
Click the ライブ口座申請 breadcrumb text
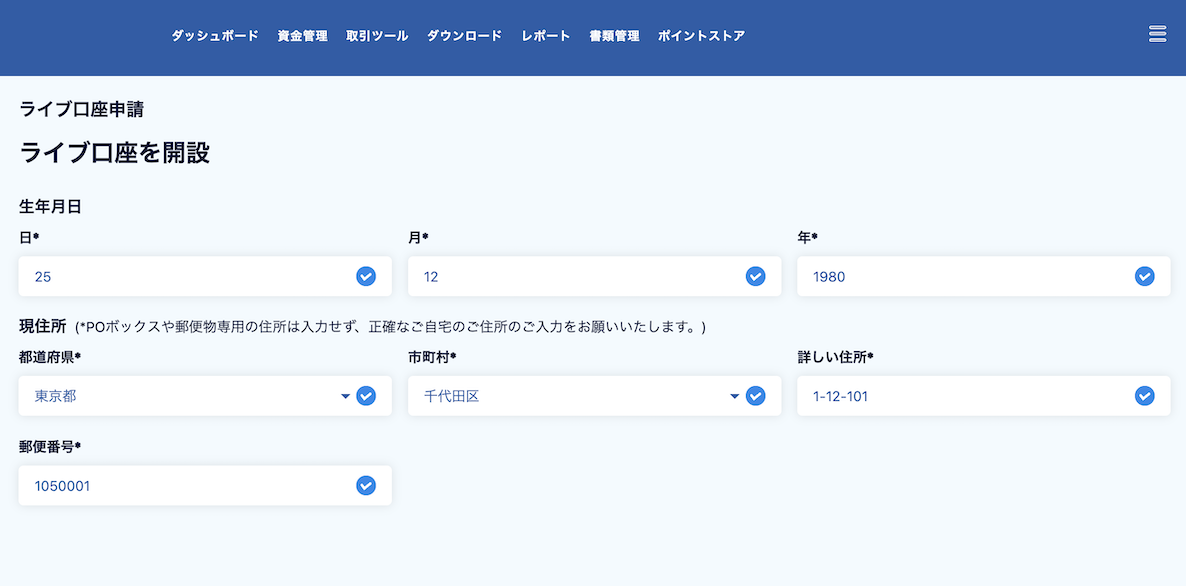click(x=82, y=109)
